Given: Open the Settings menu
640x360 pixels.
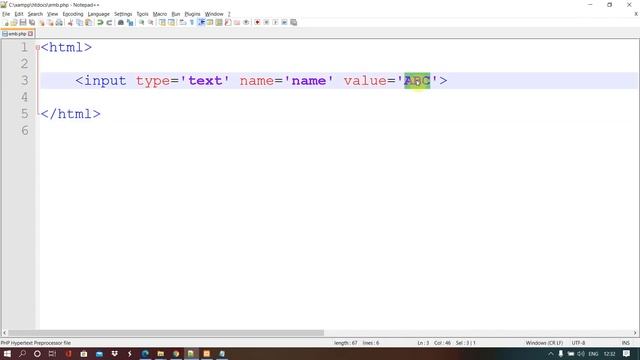Looking at the screenshot, I should (x=123, y=14).
